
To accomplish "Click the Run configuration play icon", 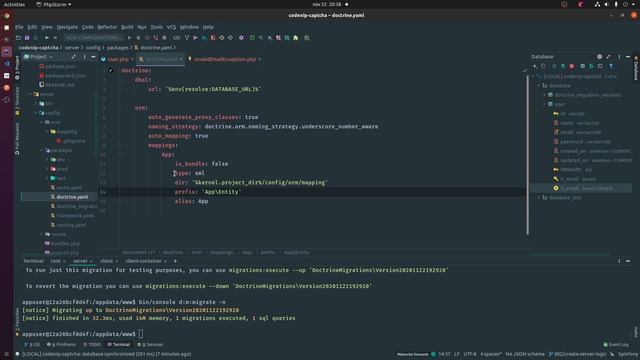I will [129, 38].
